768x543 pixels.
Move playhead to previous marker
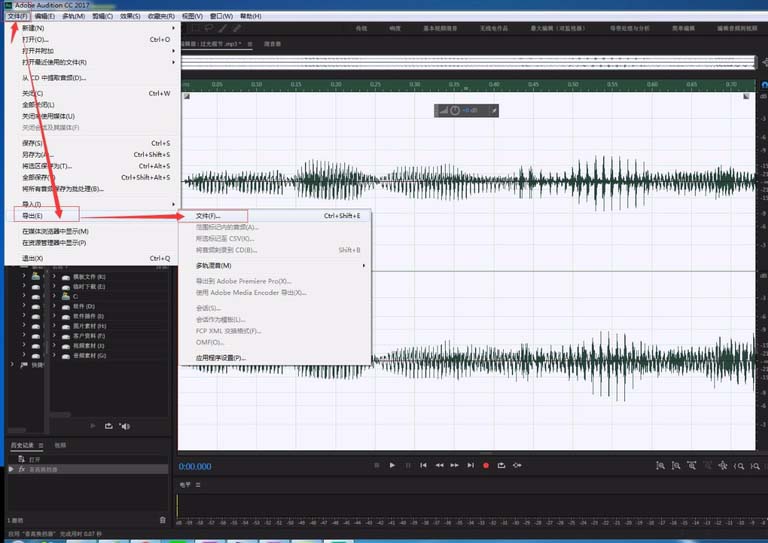coord(424,465)
